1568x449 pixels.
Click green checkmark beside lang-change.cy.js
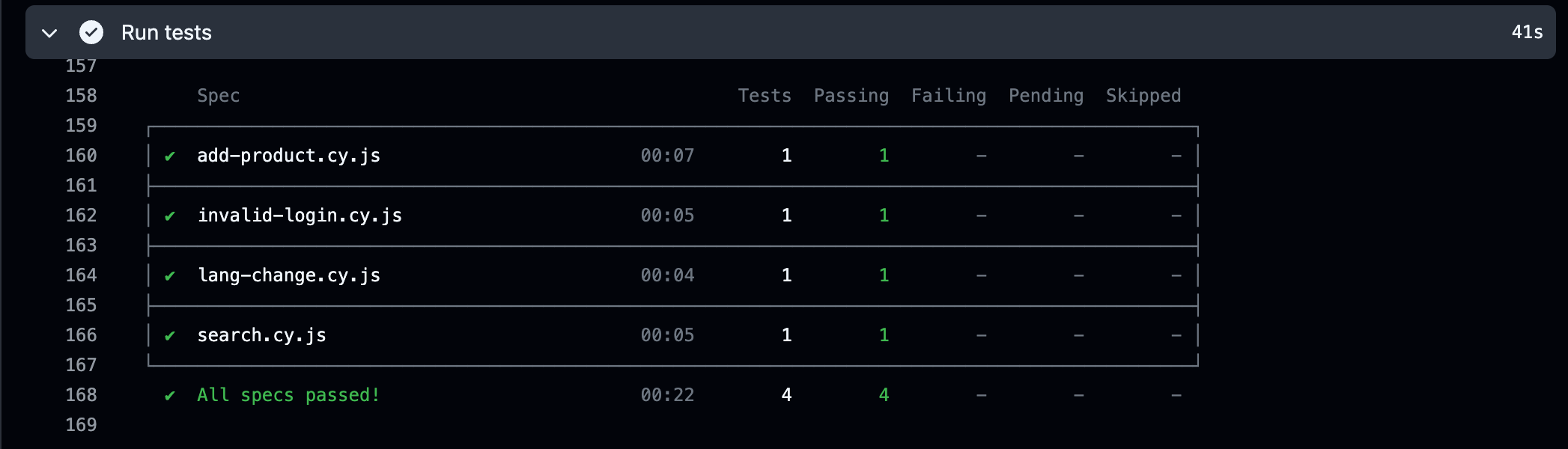tap(170, 275)
